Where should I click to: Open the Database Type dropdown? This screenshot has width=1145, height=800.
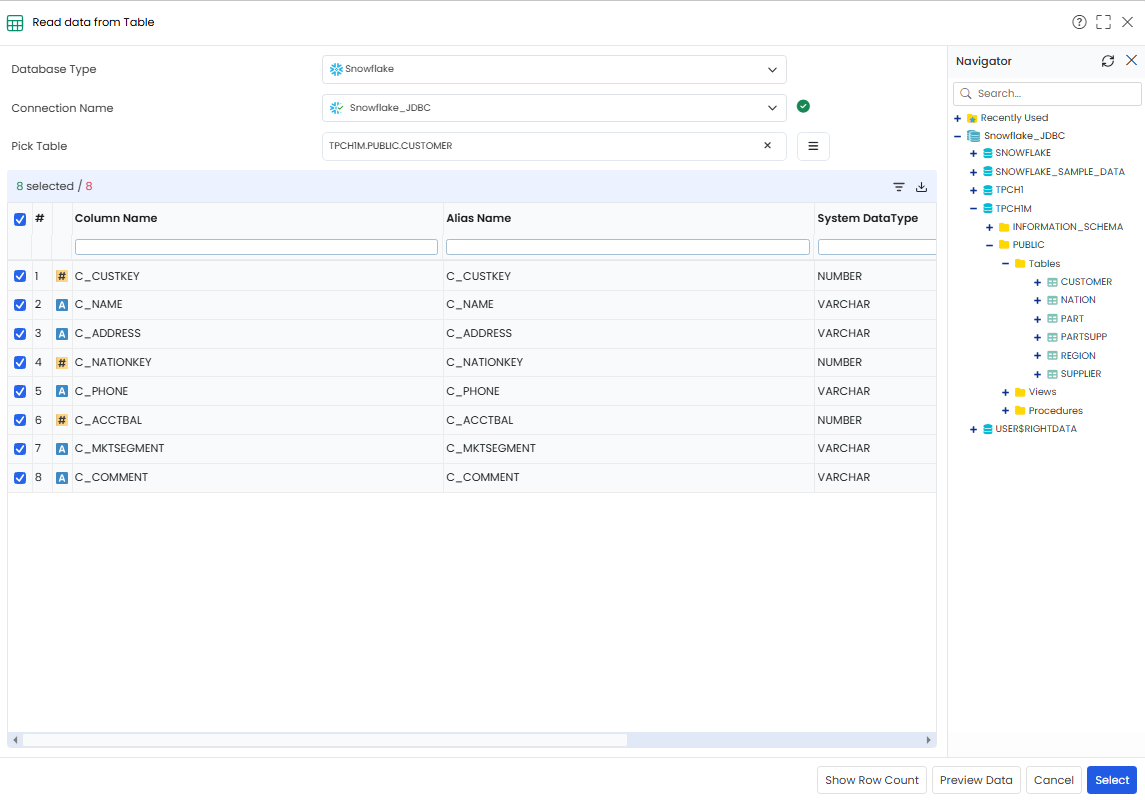pos(554,69)
